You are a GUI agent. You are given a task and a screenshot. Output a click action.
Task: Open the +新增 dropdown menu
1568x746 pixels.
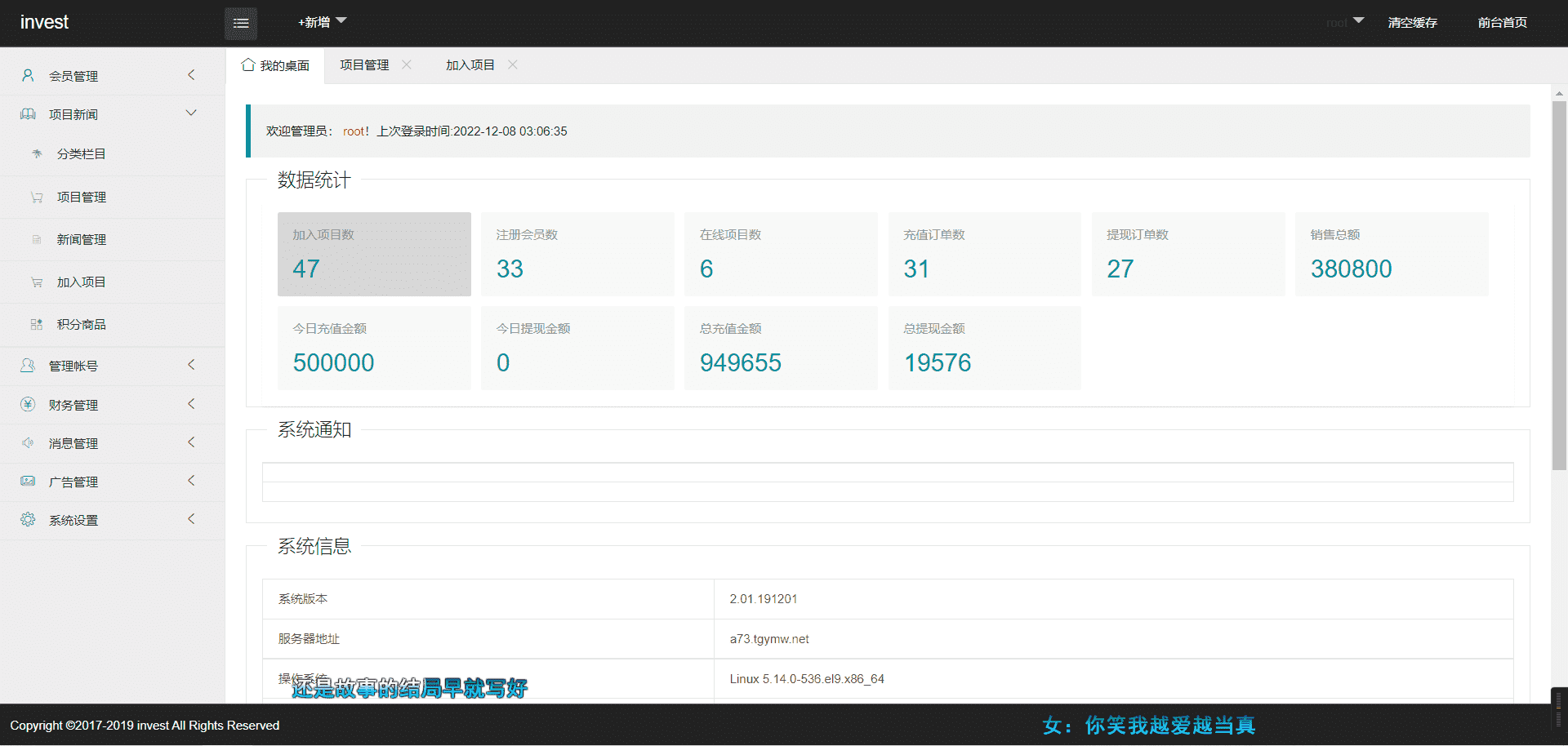click(322, 22)
